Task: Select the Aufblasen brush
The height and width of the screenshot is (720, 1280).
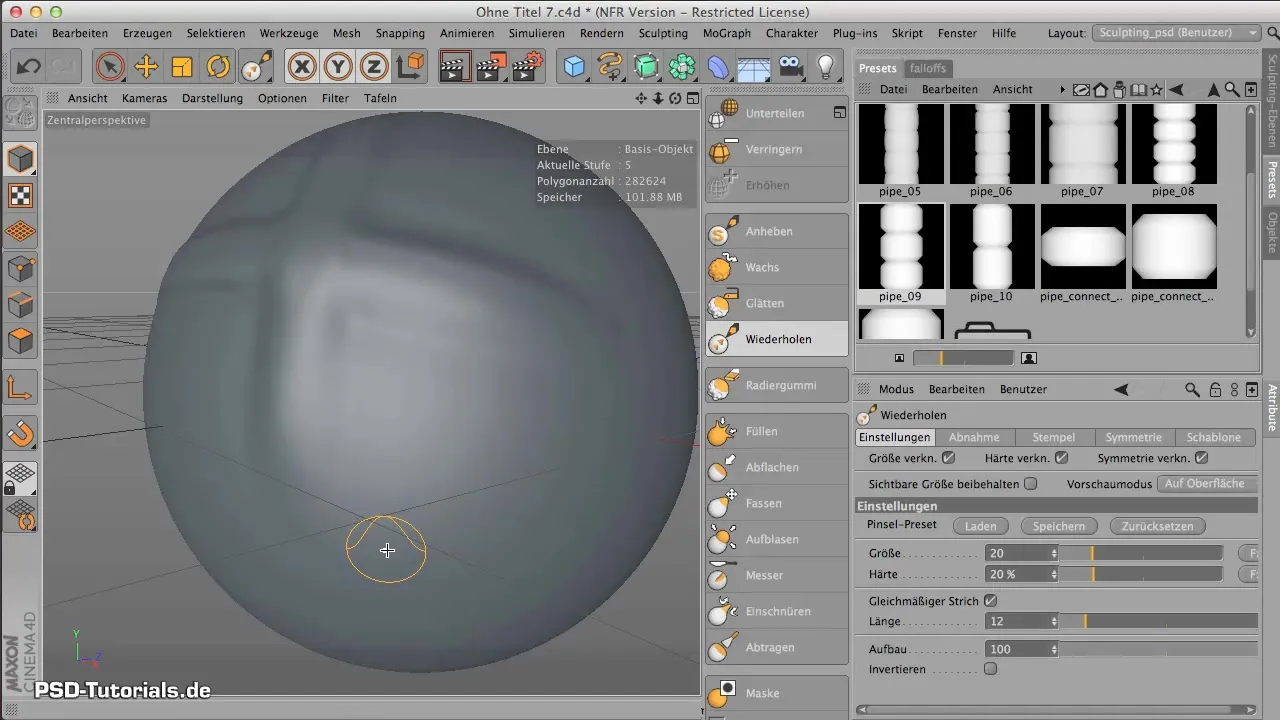Action: pos(777,539)
